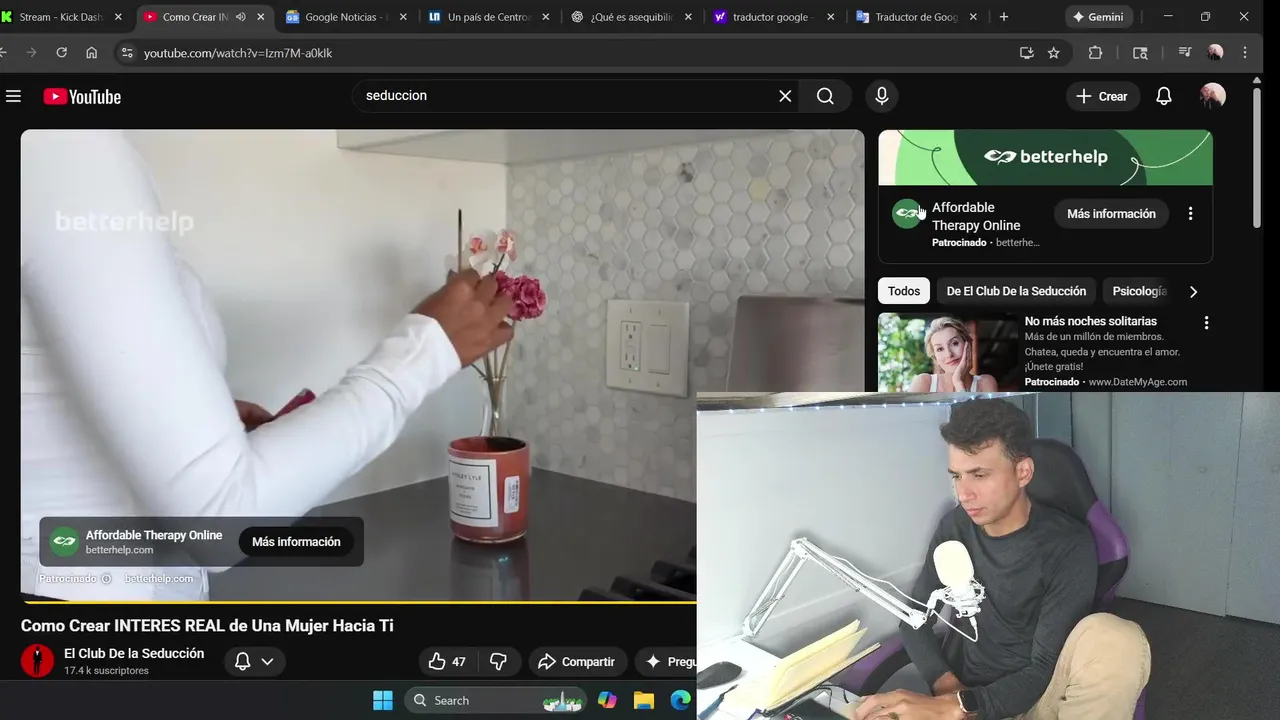This screenshot has height=720, width=1280.
Task: Click the install/cast icon in address bar
Action: point(1026,53)
